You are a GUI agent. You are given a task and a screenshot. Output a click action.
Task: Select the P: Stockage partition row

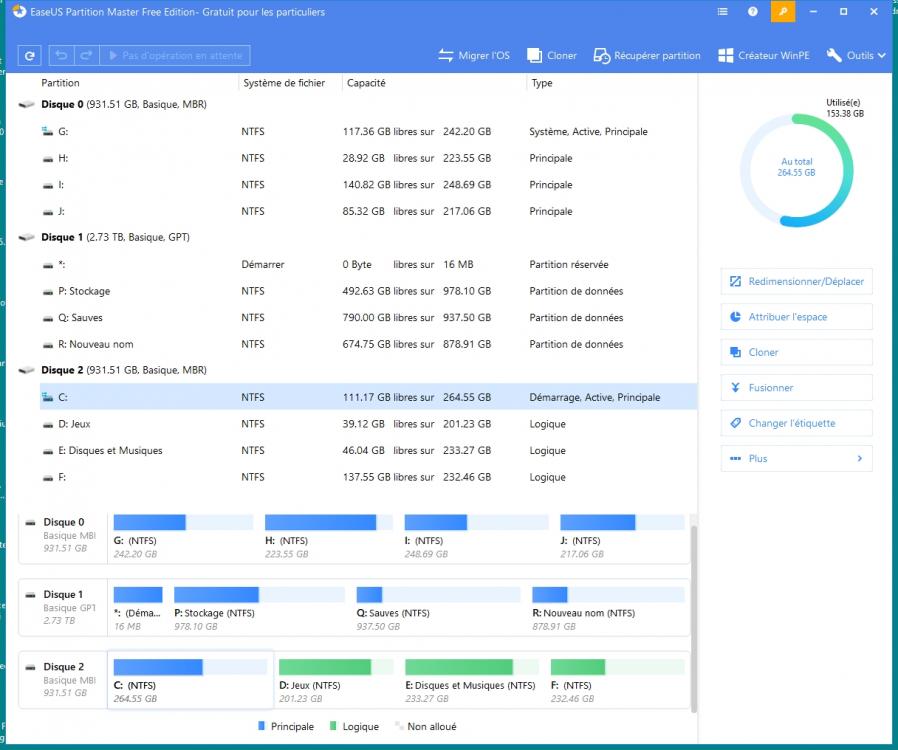pyautogui.click(x=368, y=291)
